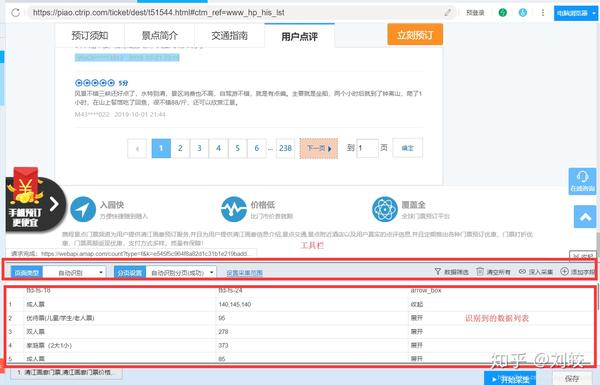The height and width of the screenshot is (385, 600).
Task: Click the 添加字段 plus icon
Action: click(x=564, y=271)
